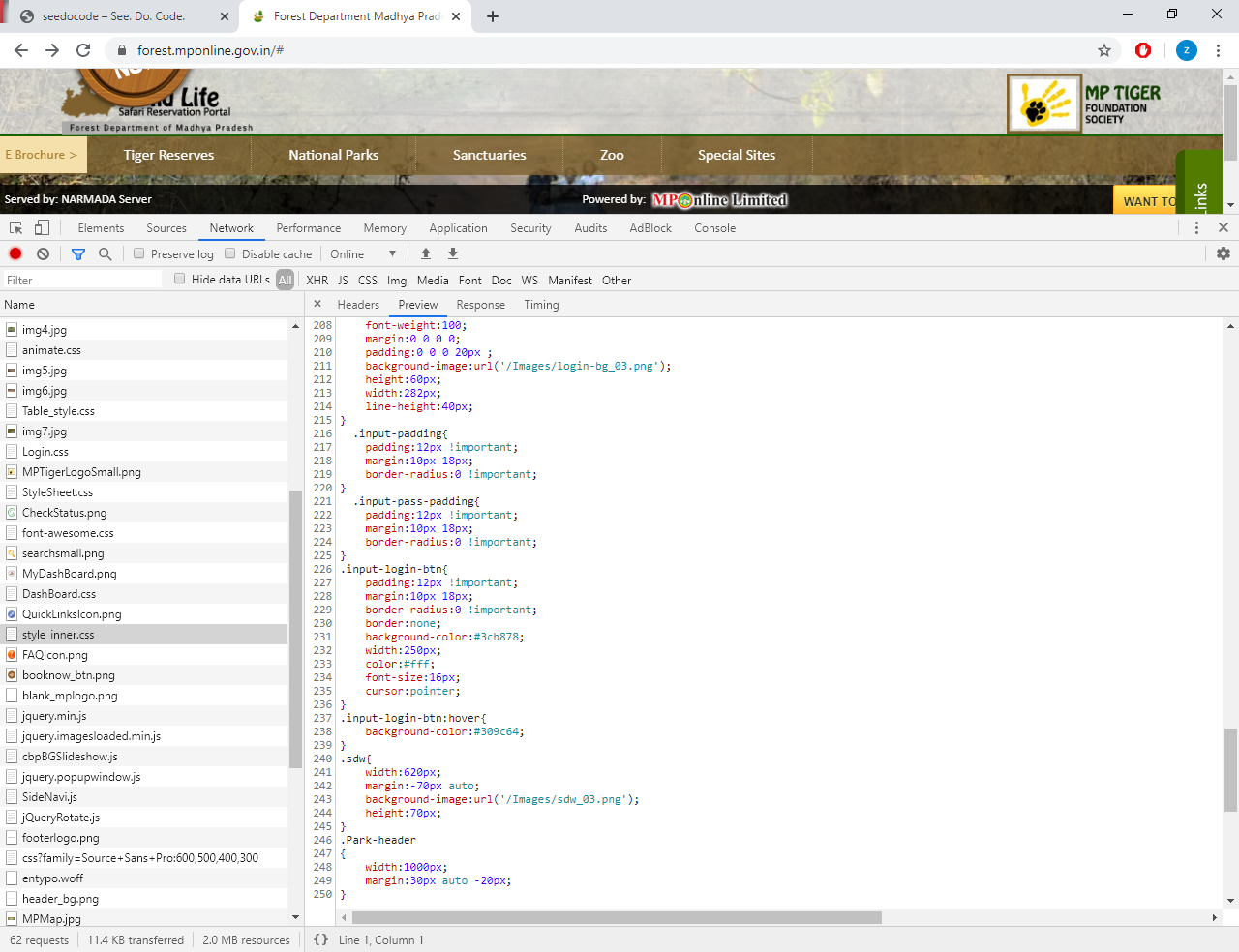Open the Chrome profile avatar

(x=1187, y=50)
